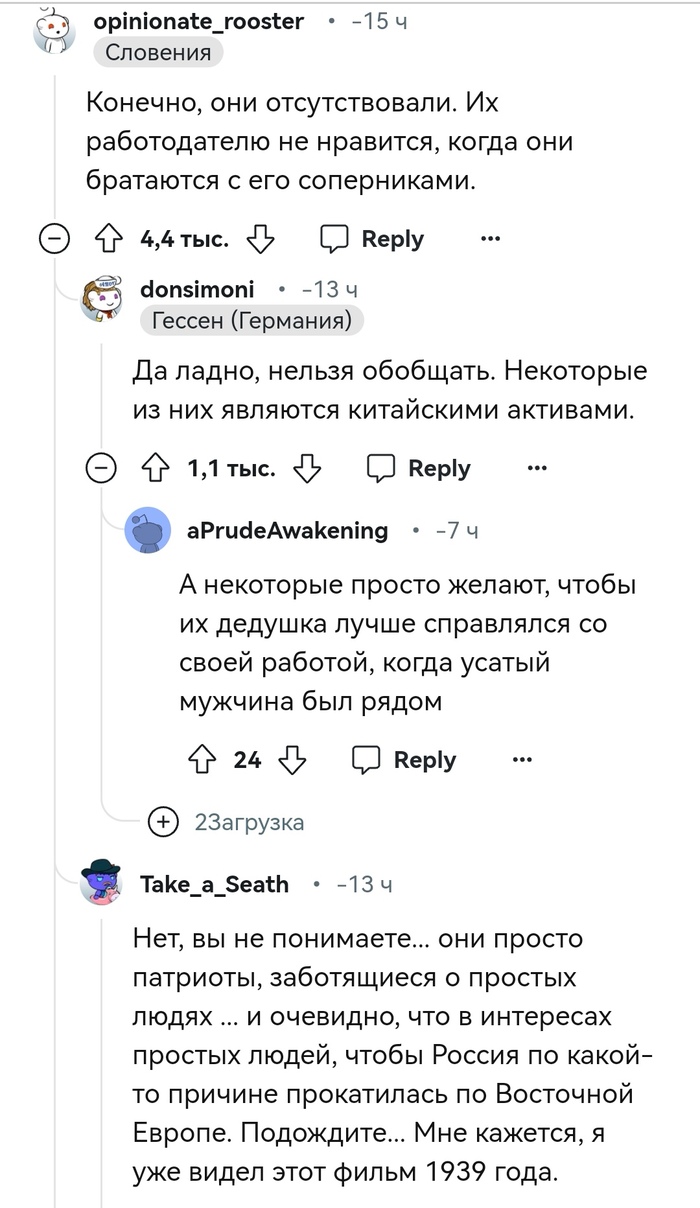Reply to aPrudeAwakening's comment

pyautogui.click(x=405, y=760)
